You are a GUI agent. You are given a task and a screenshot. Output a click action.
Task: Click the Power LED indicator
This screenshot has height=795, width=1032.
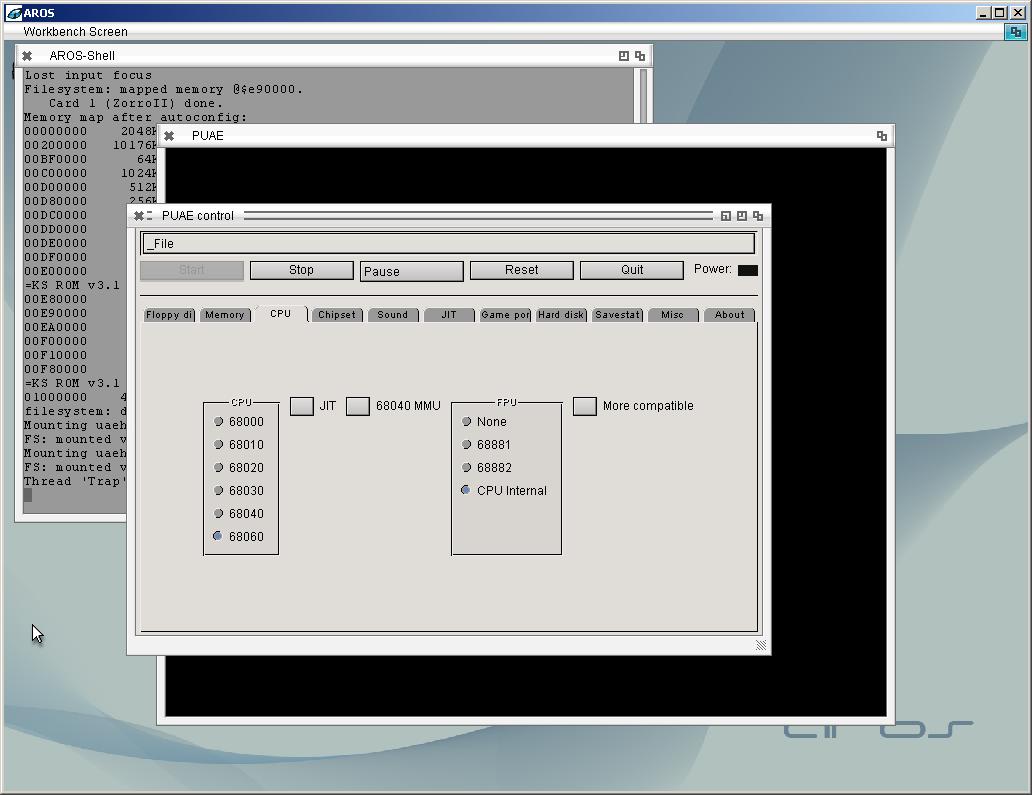(748, 270)
